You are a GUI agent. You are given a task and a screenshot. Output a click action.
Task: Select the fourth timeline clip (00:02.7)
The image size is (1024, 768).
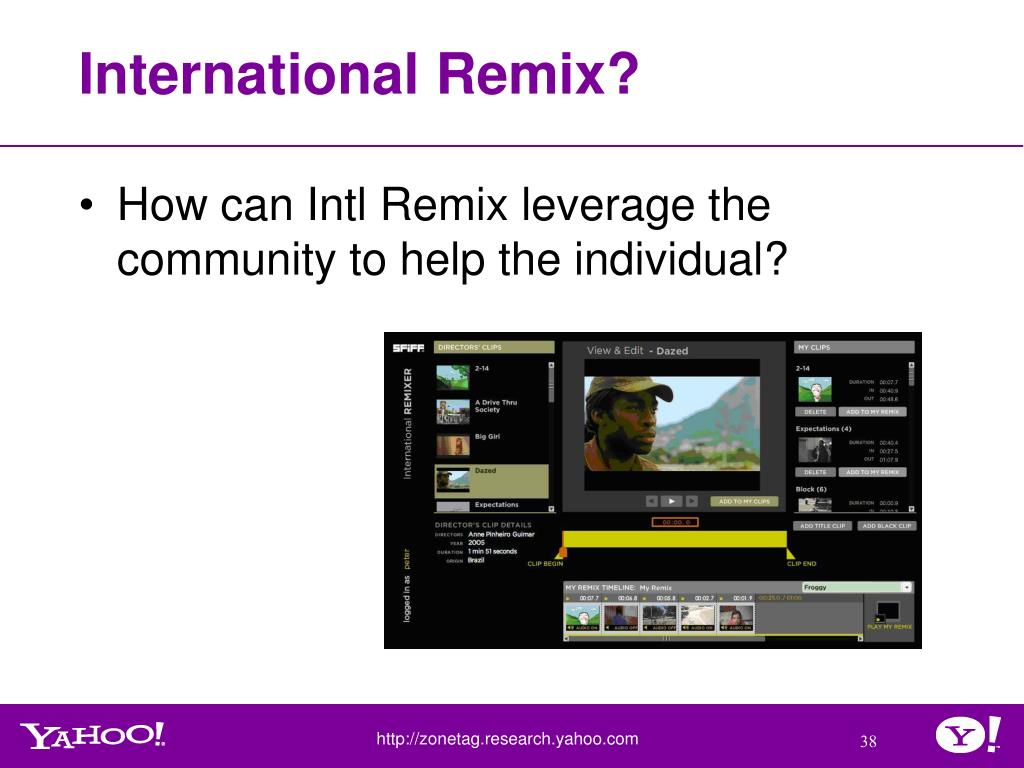[x=697, y=615]
